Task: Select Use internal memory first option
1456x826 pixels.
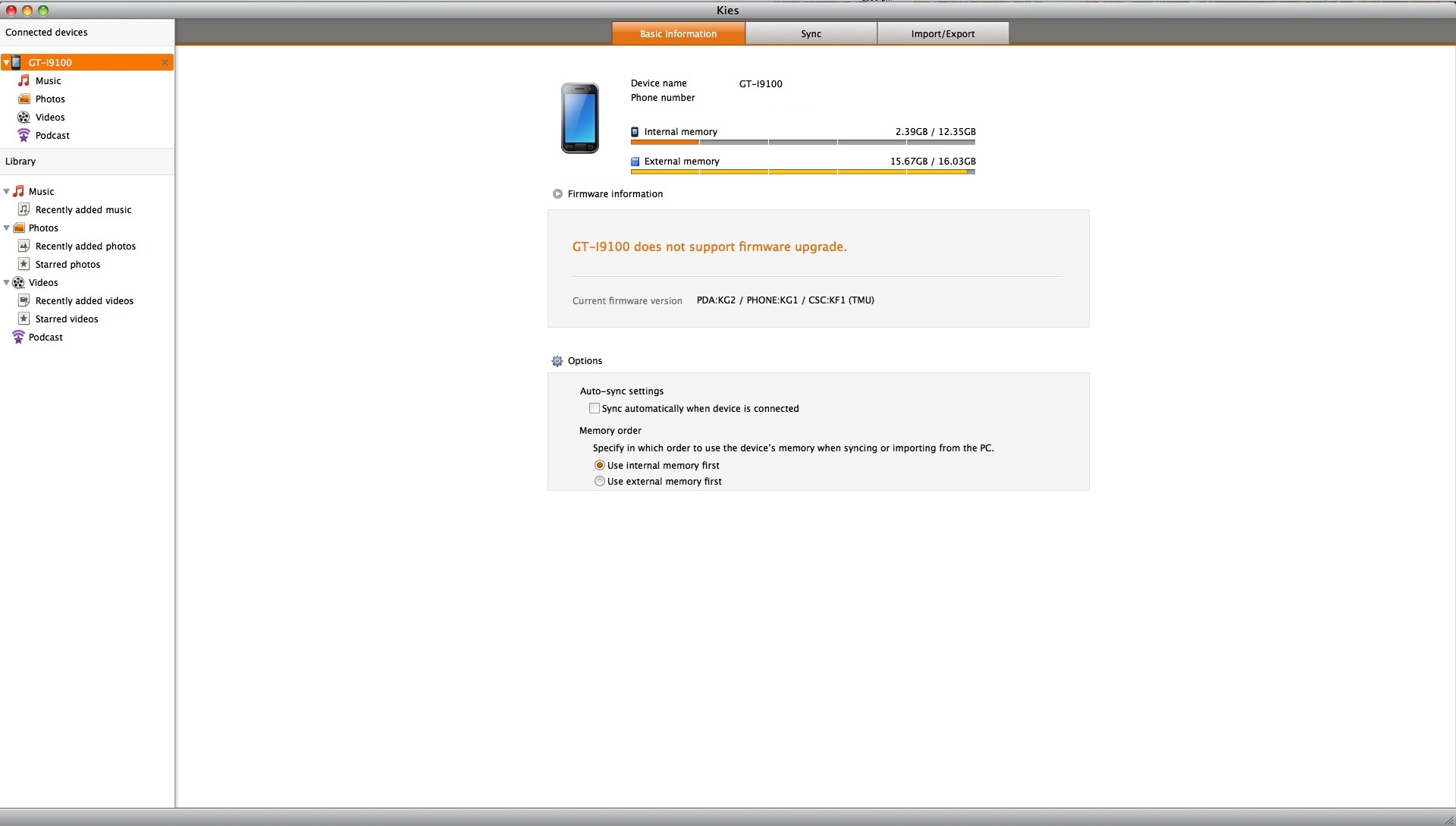Action: click(x=600, y=465)
